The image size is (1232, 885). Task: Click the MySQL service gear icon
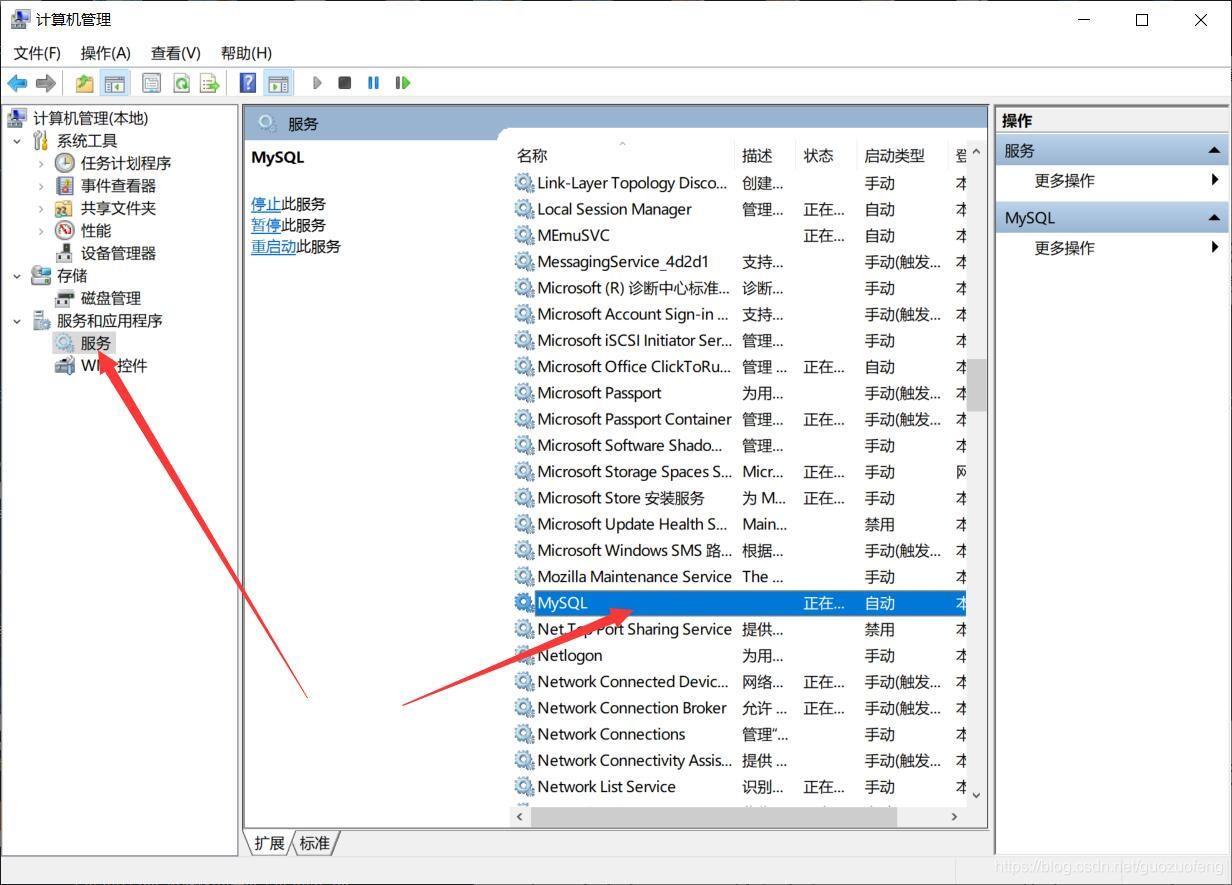click(x=524, y=603)
